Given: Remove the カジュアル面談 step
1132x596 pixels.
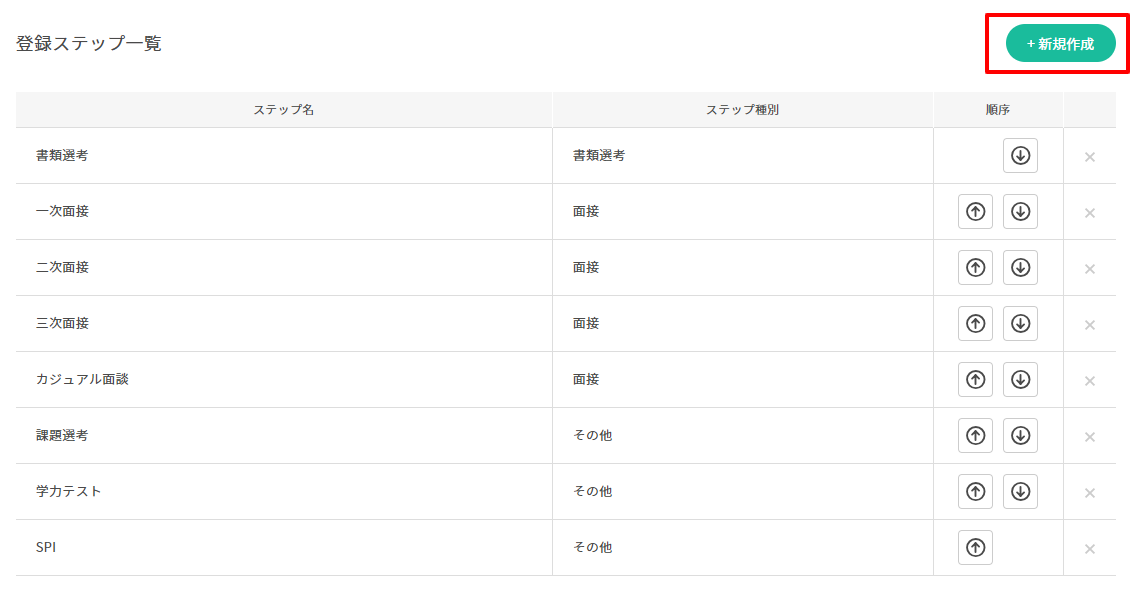Looking at the screenshot, I should click(1090, 381).
